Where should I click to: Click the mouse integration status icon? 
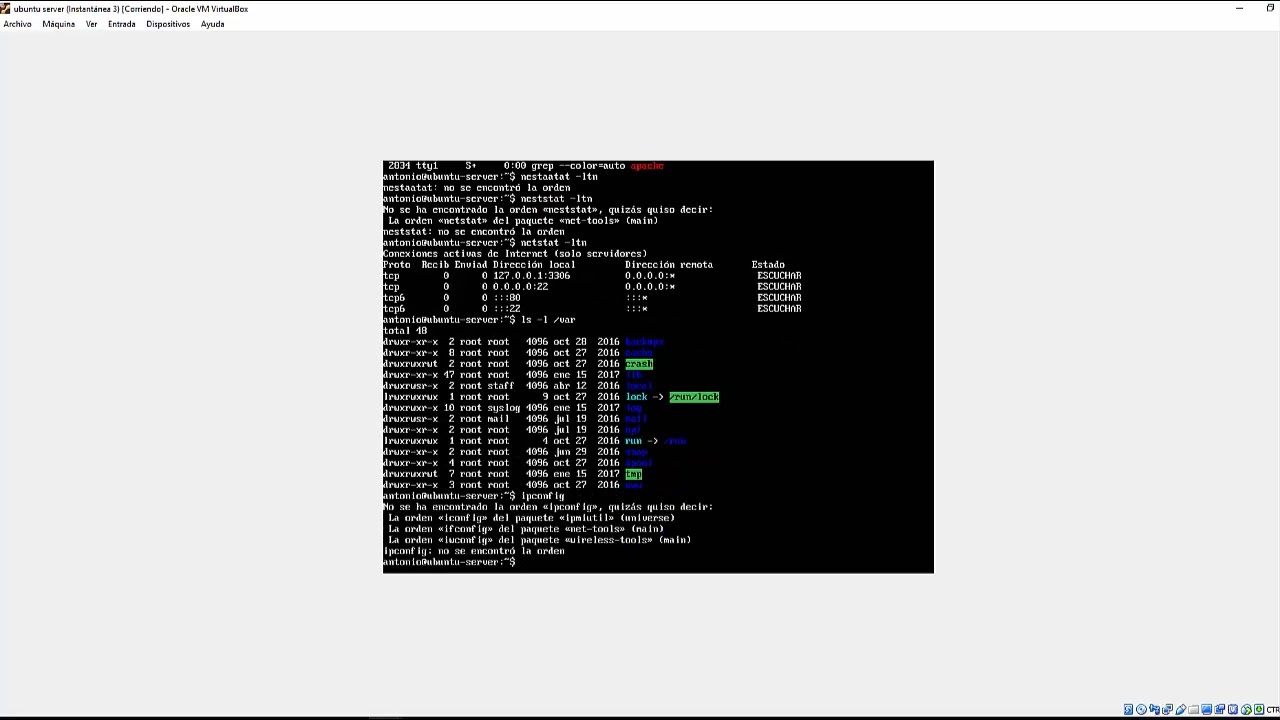[1246, 709]
